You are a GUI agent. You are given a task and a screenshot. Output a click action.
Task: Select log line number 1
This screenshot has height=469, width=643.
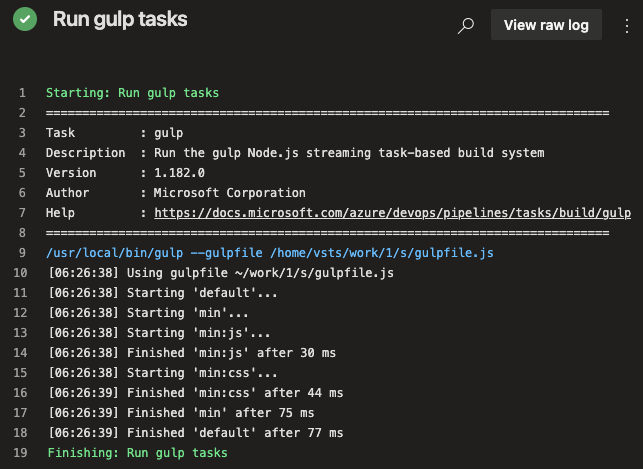(x=21, y=93)
